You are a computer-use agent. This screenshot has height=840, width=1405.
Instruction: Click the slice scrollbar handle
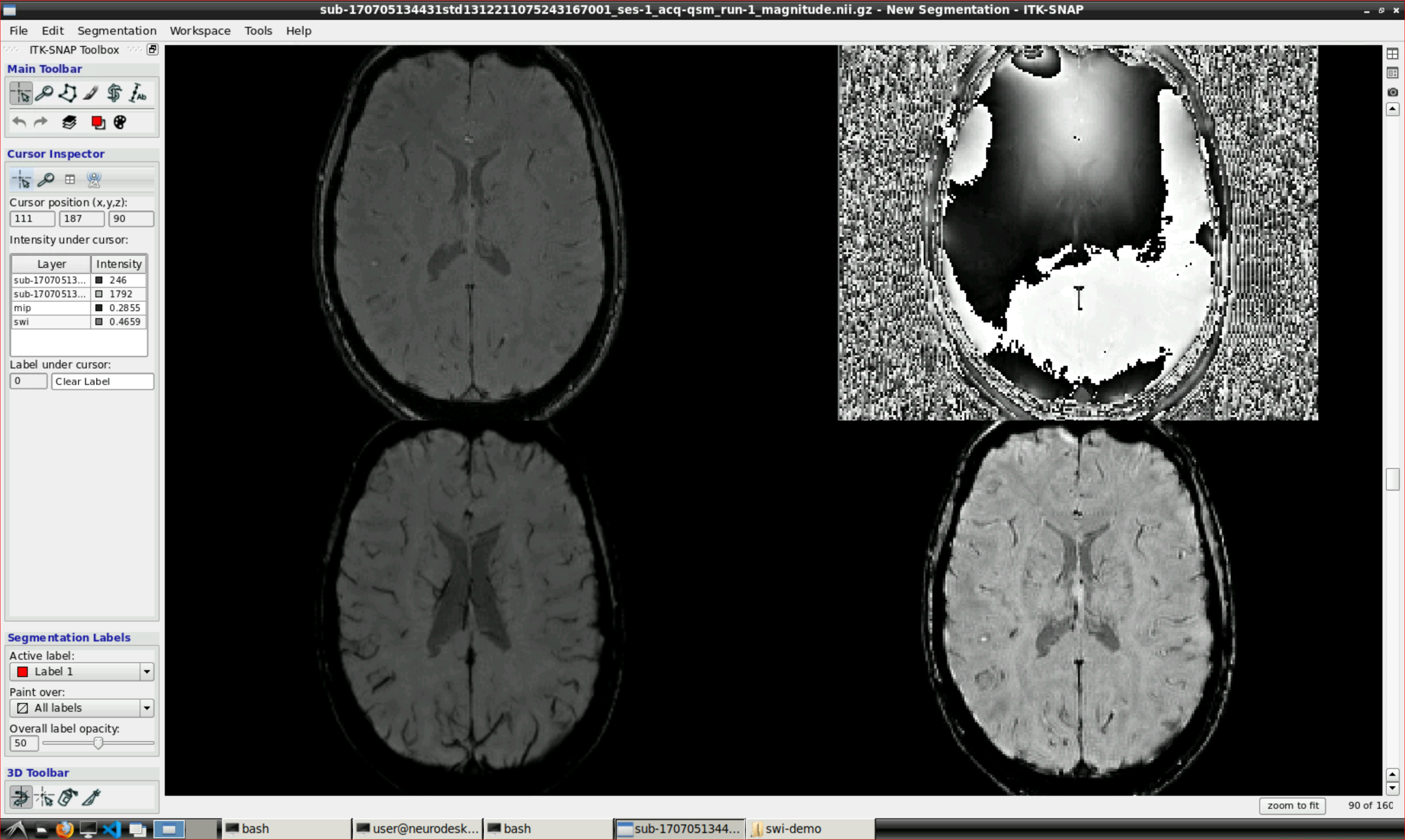pyautogui.click(x=1392, y=479)
